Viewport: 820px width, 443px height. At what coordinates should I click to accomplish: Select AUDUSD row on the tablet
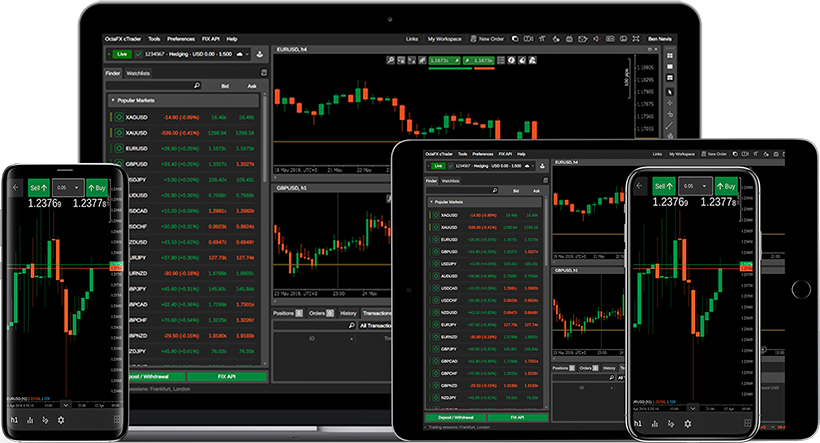(485, 276)
